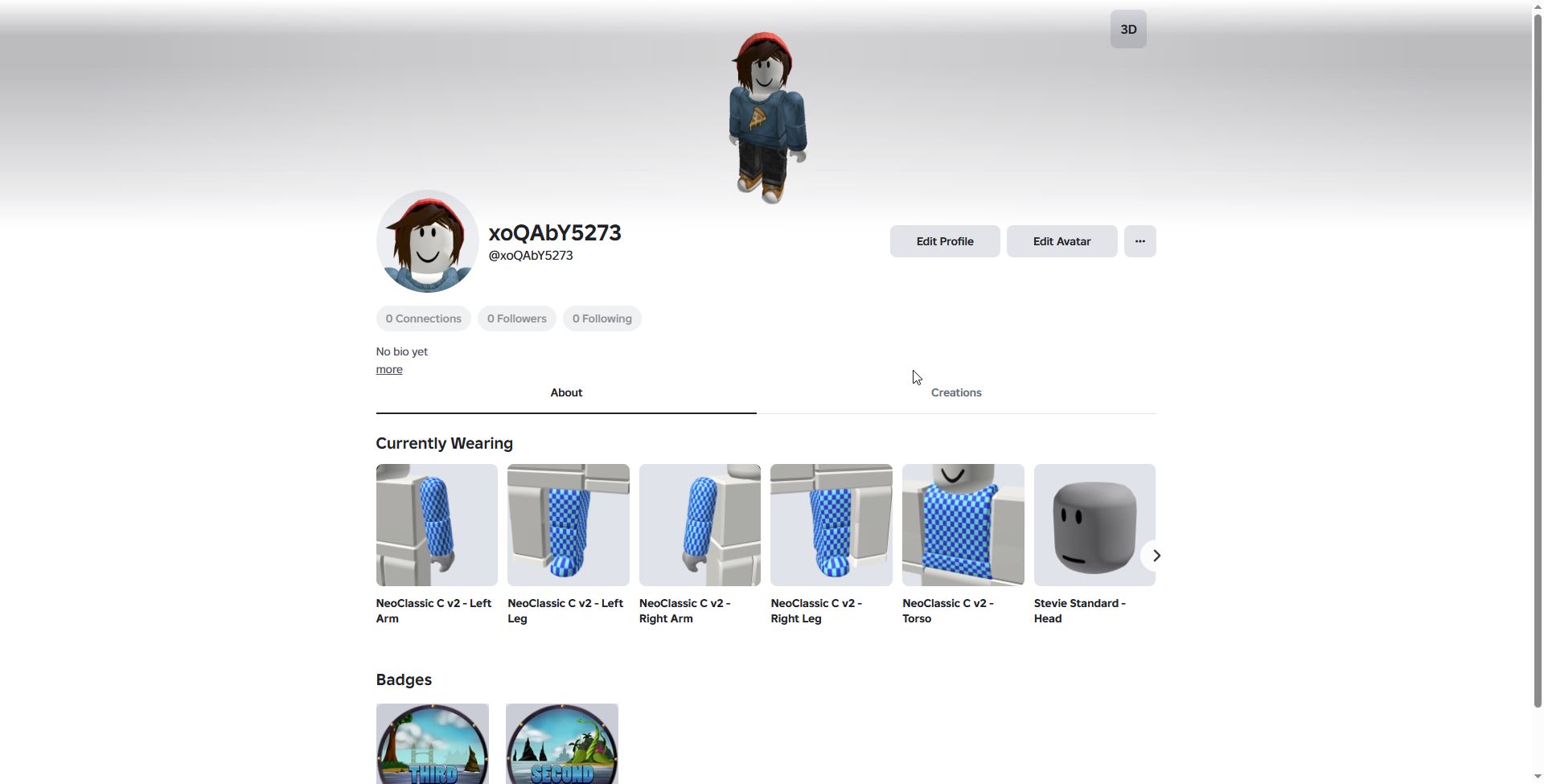
Task: Click the Edit Avatar button
Action: pyautogui.click(x=1061, y=241)
